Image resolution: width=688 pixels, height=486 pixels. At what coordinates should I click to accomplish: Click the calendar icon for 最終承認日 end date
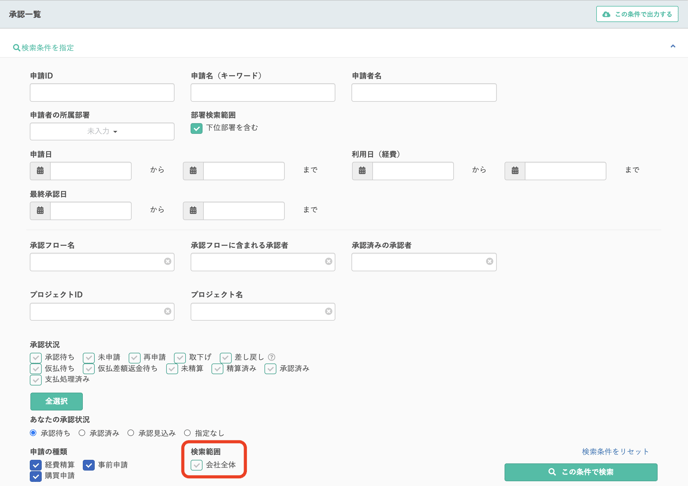193,211
